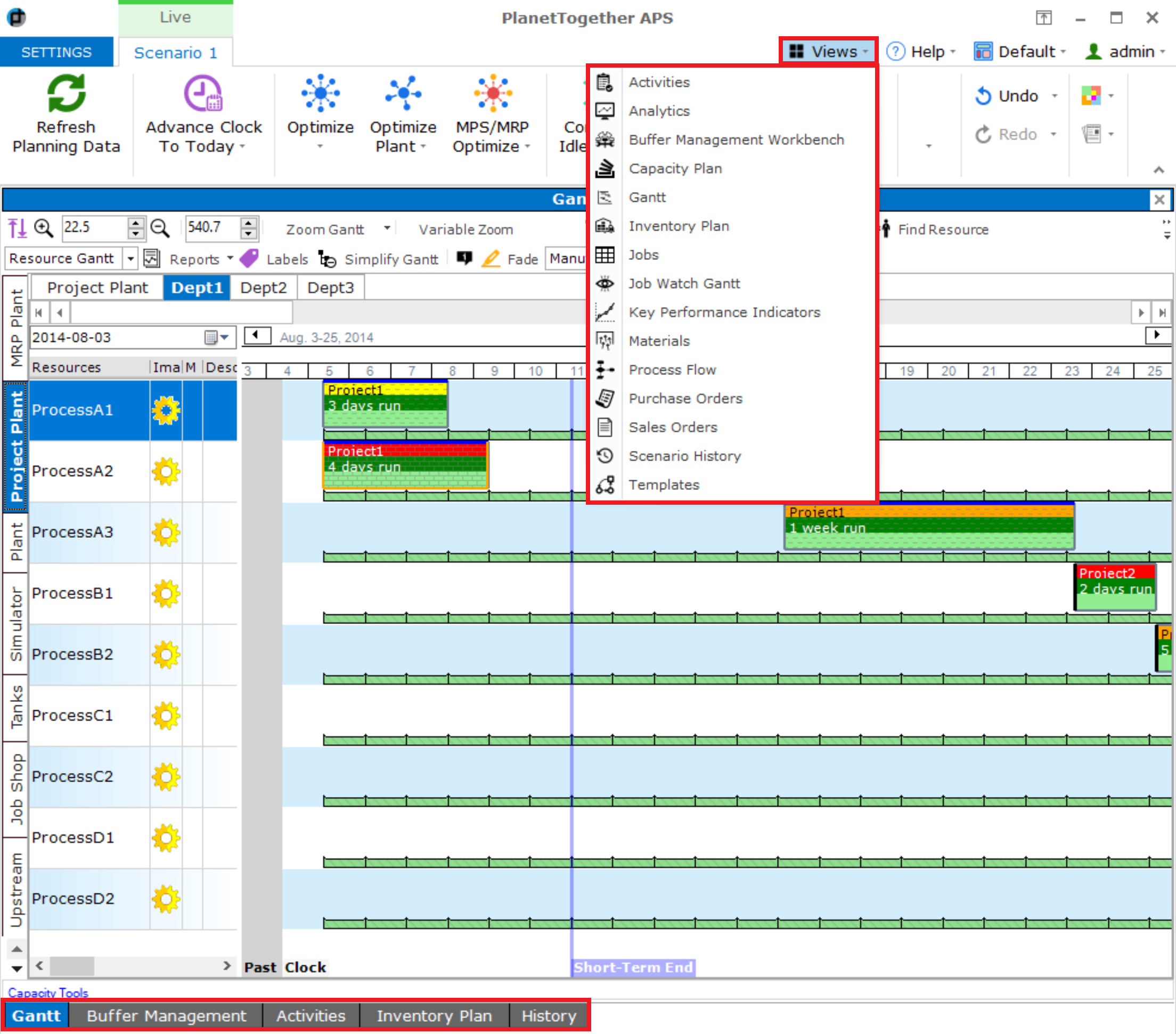Click the Project1 3 days run block
The height and width of the screenshot is (1034, 1176).
385,404
